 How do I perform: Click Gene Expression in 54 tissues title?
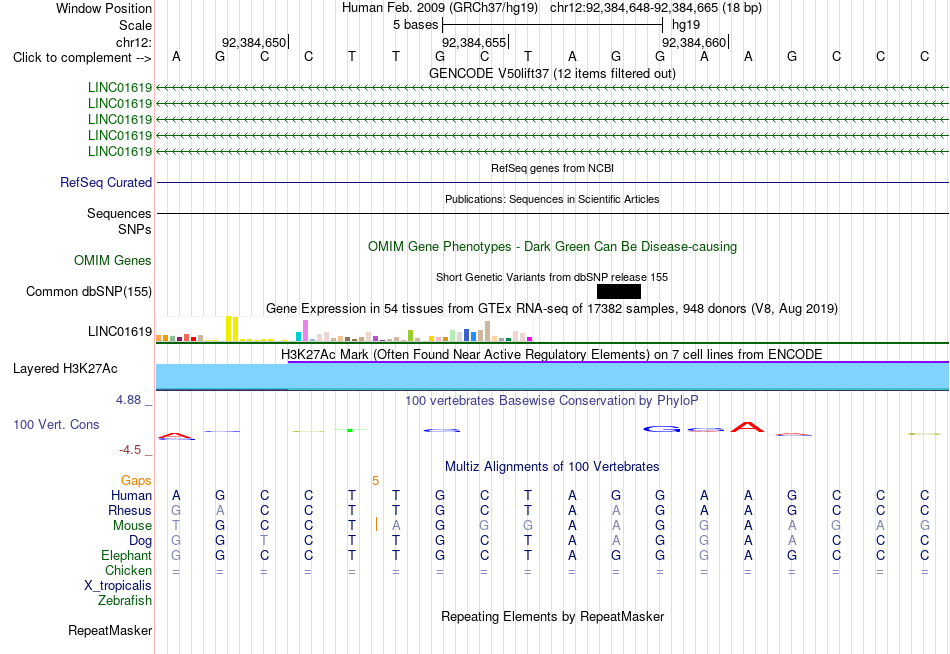click(552, 309)
